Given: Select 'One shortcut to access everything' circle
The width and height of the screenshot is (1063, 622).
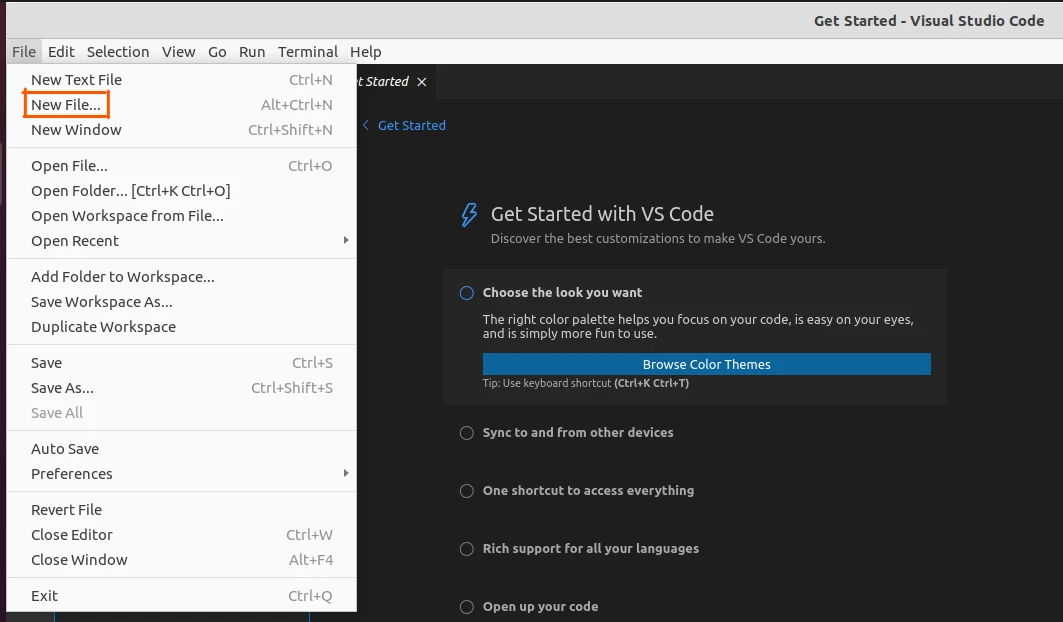Looking at the screenshot, I should pyautogui.click(x=466, y=491).
